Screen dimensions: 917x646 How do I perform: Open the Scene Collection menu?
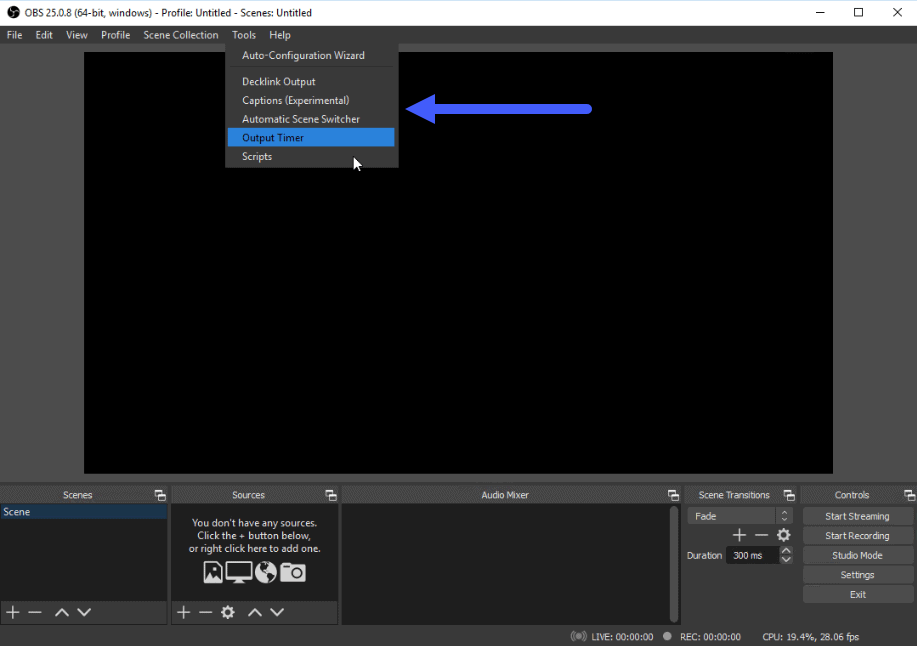181,35
